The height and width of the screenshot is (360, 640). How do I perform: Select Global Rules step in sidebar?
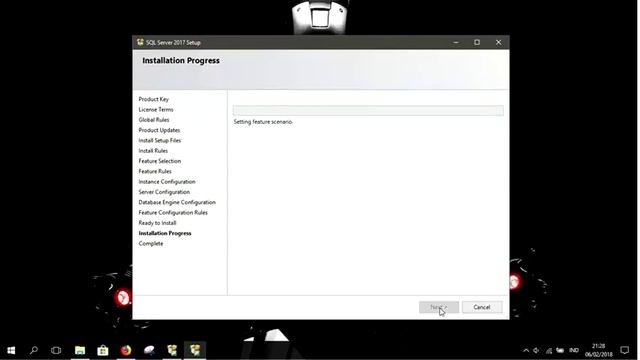tap(154, 120)
